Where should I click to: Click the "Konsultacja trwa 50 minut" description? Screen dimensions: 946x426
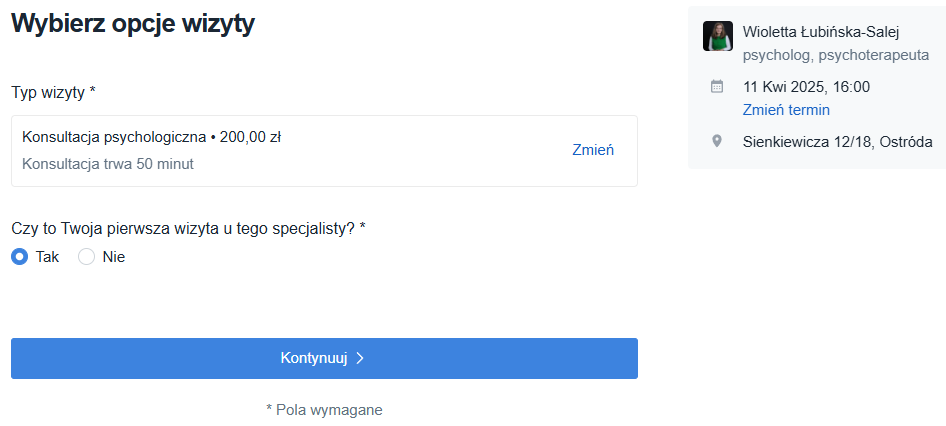click(x=108, y=164)
